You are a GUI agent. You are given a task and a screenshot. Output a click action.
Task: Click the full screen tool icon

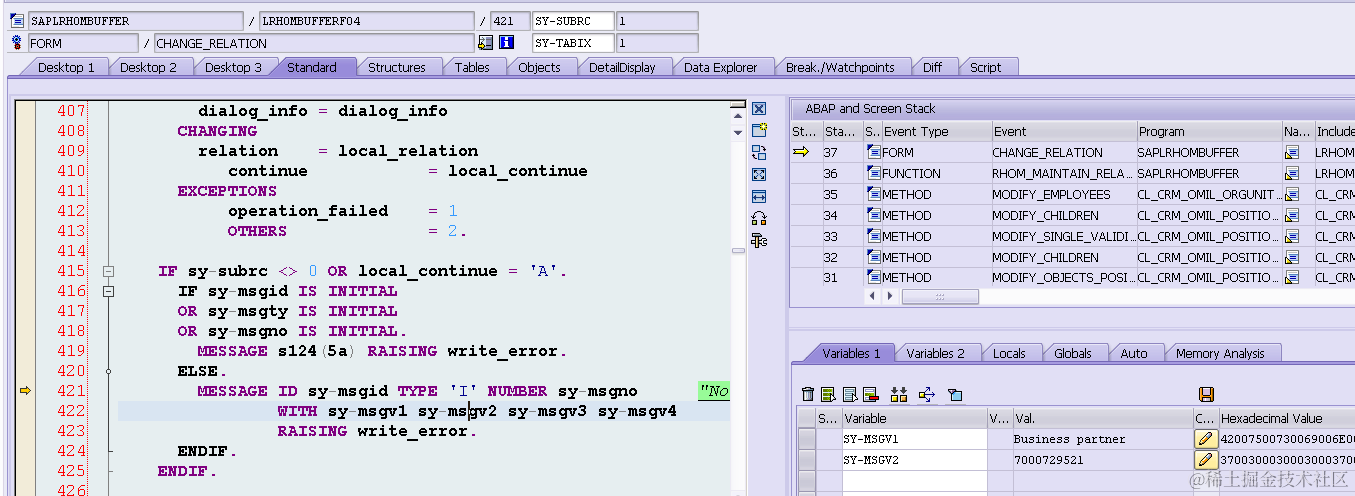(759, 175)
